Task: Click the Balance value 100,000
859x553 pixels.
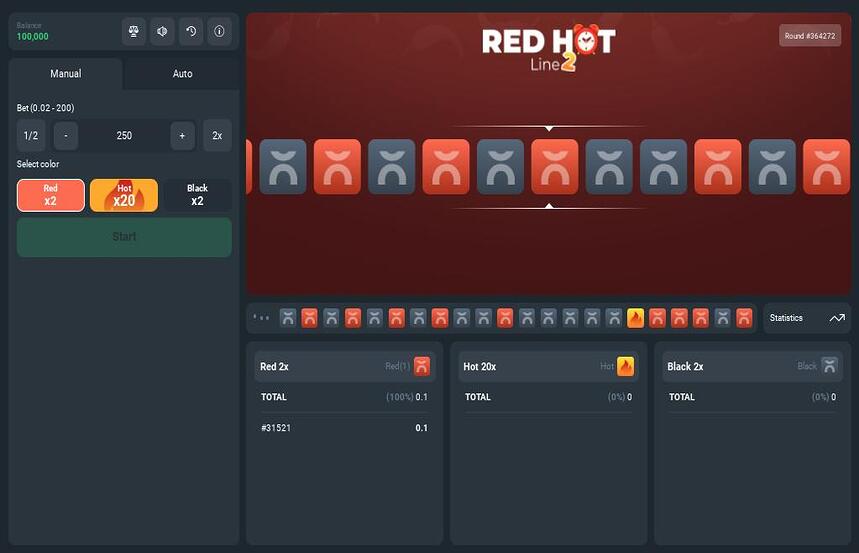Action: [x=32, y=37]
